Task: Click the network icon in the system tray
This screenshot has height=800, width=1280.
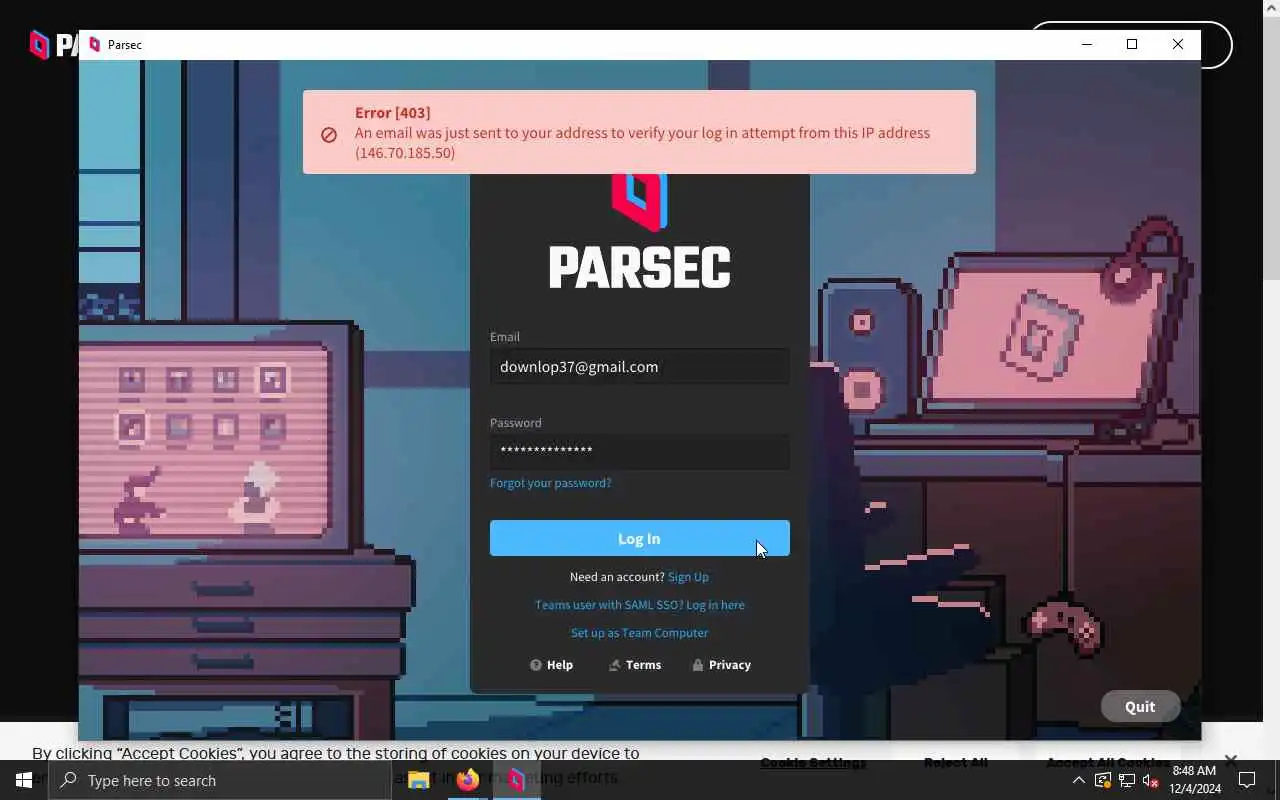Action: pos(1127,781)
